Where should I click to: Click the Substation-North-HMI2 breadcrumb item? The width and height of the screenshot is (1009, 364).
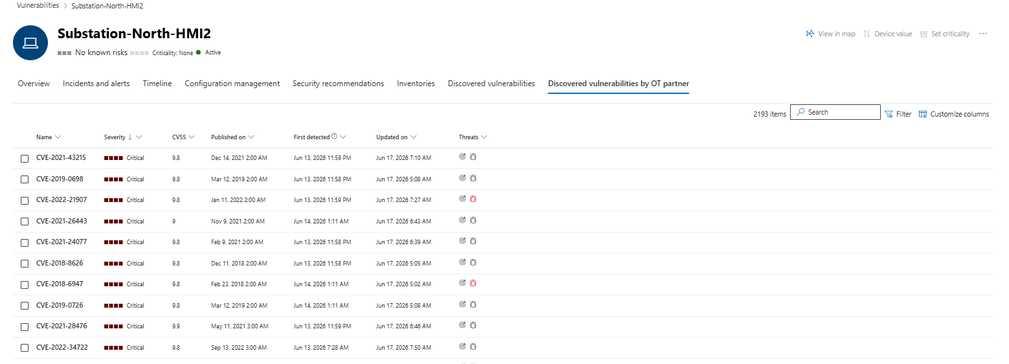pos(107,6)
